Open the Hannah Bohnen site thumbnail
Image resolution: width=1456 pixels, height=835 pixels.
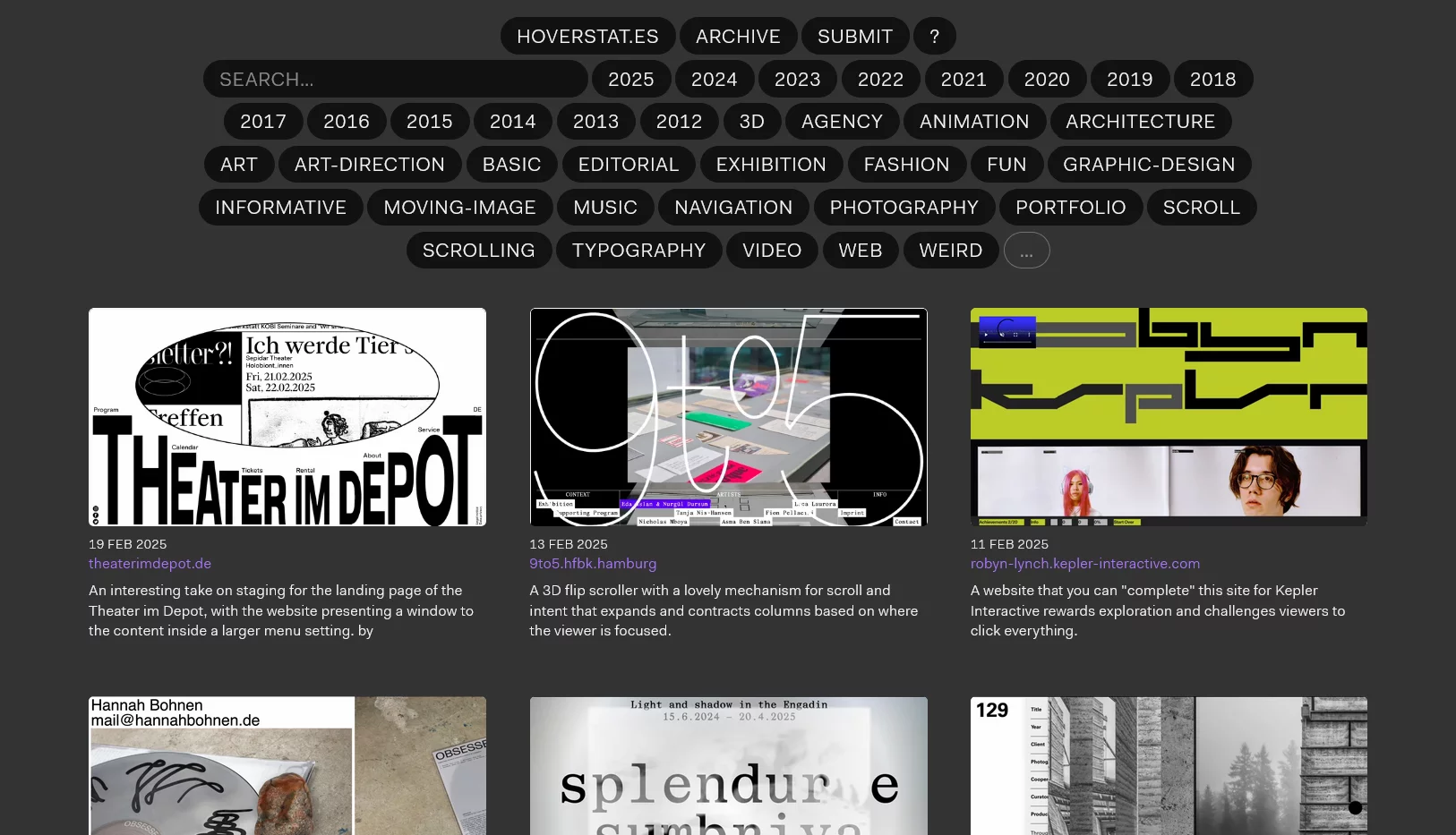(287, 766)
